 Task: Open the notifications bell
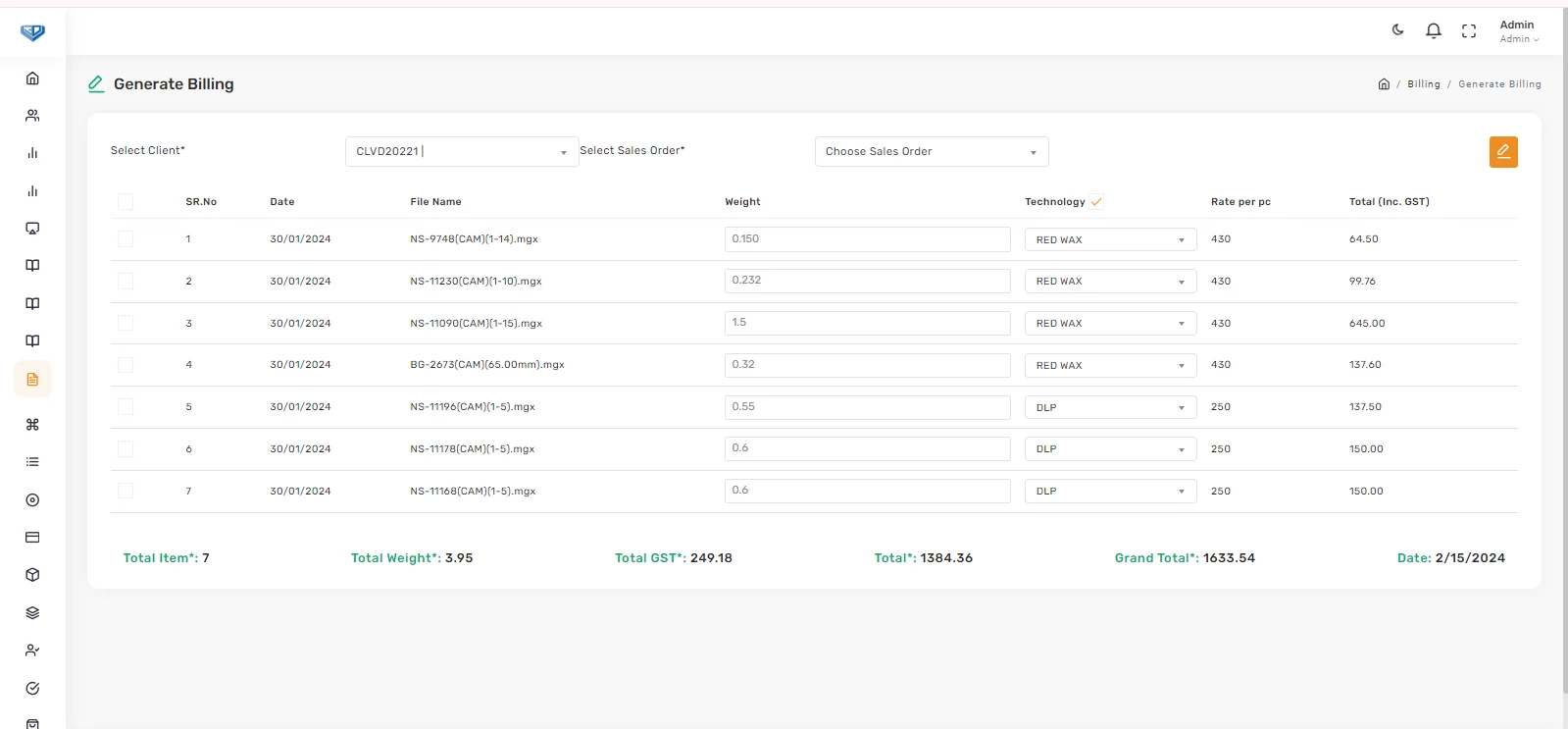tap(1433, 30)
